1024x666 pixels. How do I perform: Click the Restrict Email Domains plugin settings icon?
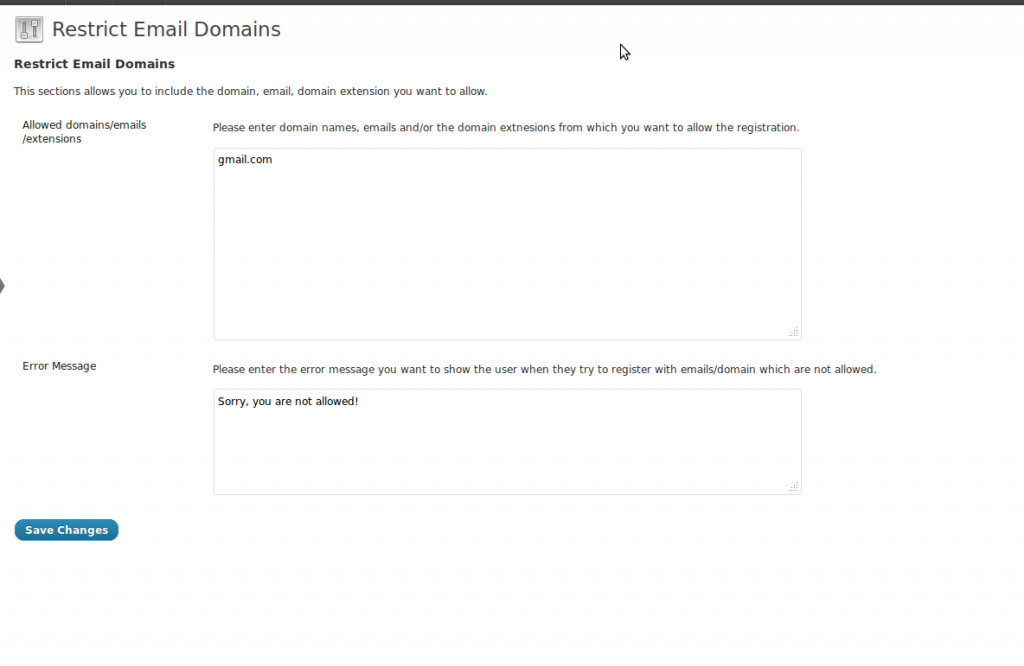coord(28,28)
